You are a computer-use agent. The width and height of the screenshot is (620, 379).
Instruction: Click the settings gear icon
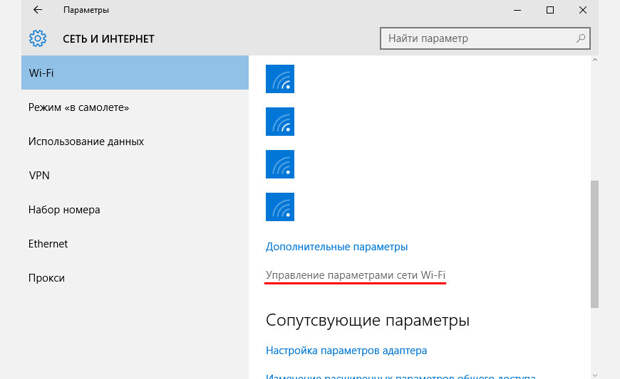pos(38,38)
